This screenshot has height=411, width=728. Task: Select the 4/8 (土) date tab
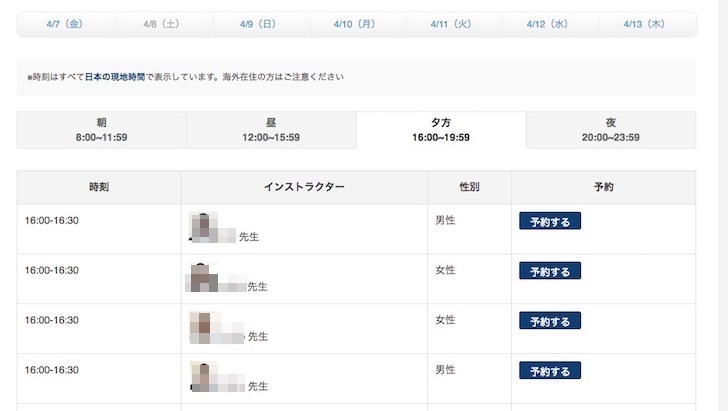click(162, 24)
